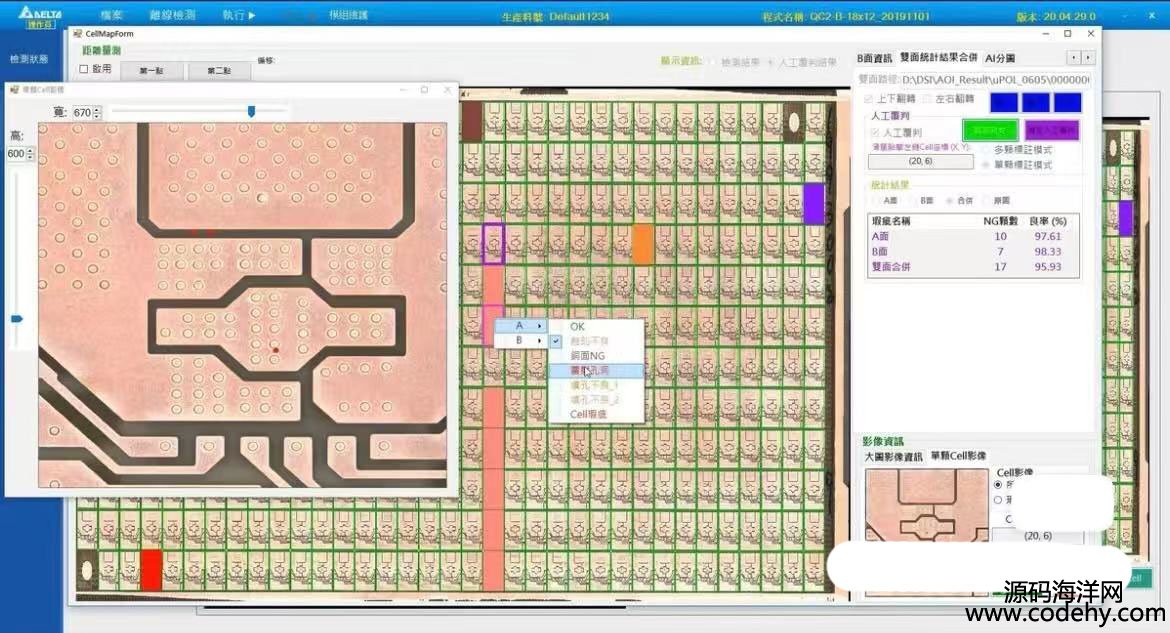Switch to the 雙面統計結果合併 tab

pos(939,57)
